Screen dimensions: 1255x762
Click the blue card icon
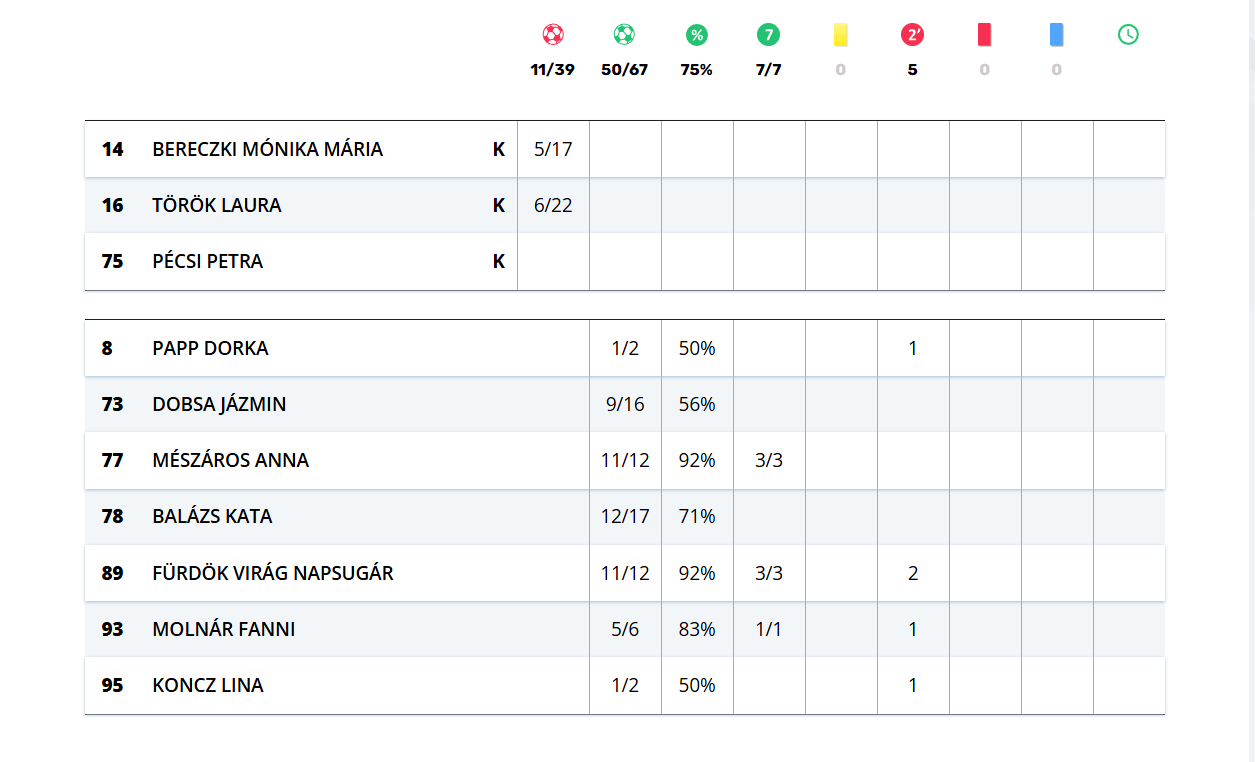(x=1056, y=35)
